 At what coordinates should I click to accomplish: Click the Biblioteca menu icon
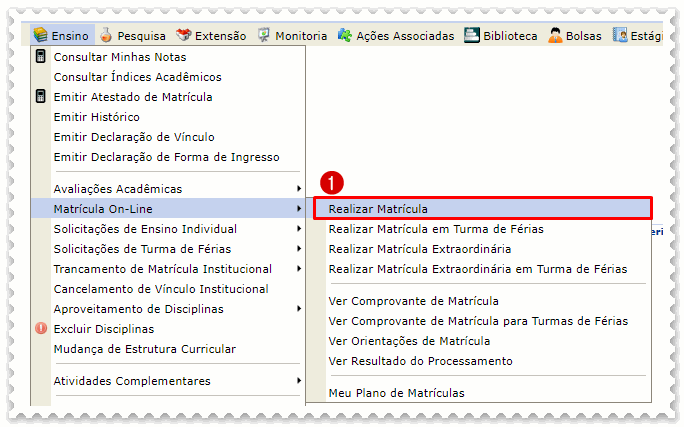[471, 35]
